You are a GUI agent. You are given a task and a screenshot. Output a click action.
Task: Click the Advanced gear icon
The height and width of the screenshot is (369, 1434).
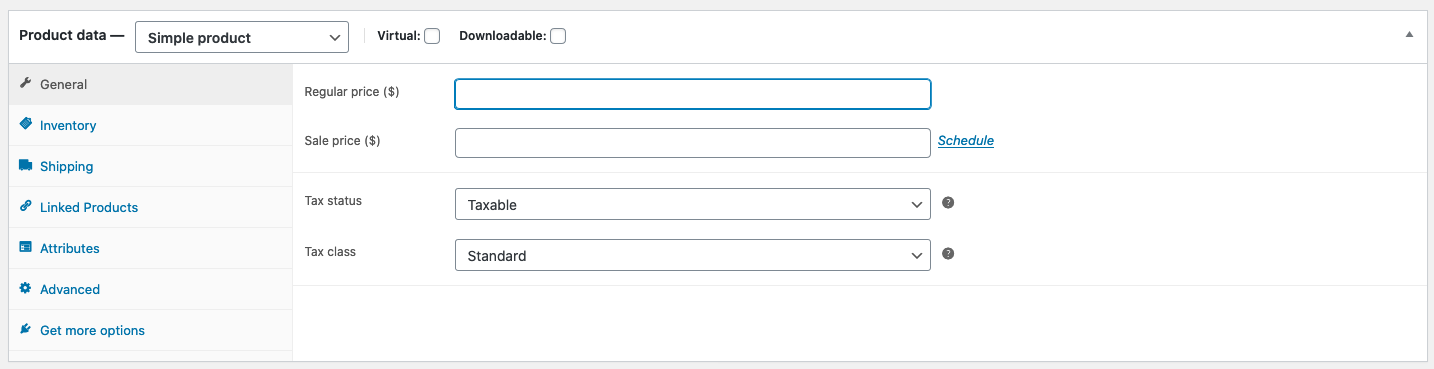26,289
